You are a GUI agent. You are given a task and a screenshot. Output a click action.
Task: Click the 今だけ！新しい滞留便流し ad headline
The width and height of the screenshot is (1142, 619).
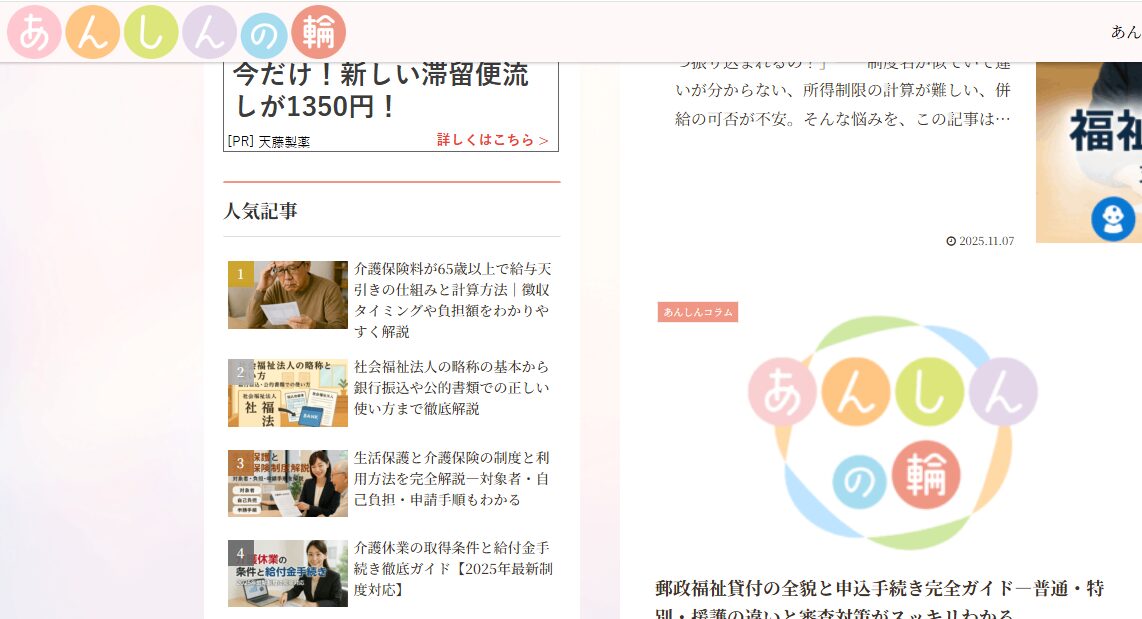381,90
